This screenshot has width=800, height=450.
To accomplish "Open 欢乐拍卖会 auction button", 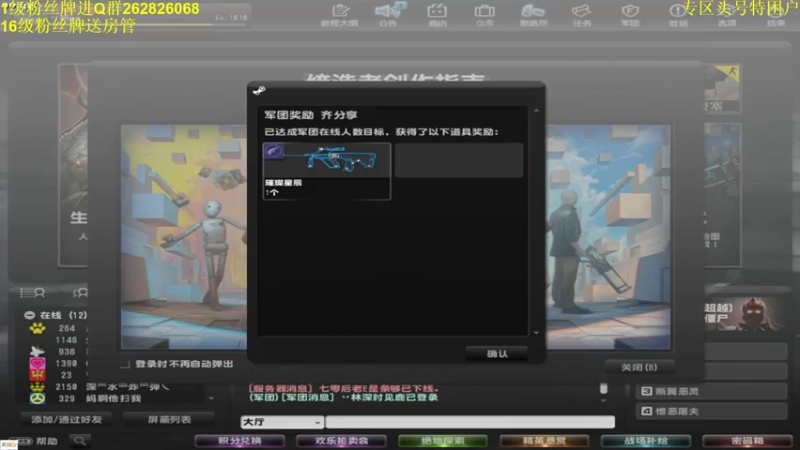I will (x=341, y=441).
